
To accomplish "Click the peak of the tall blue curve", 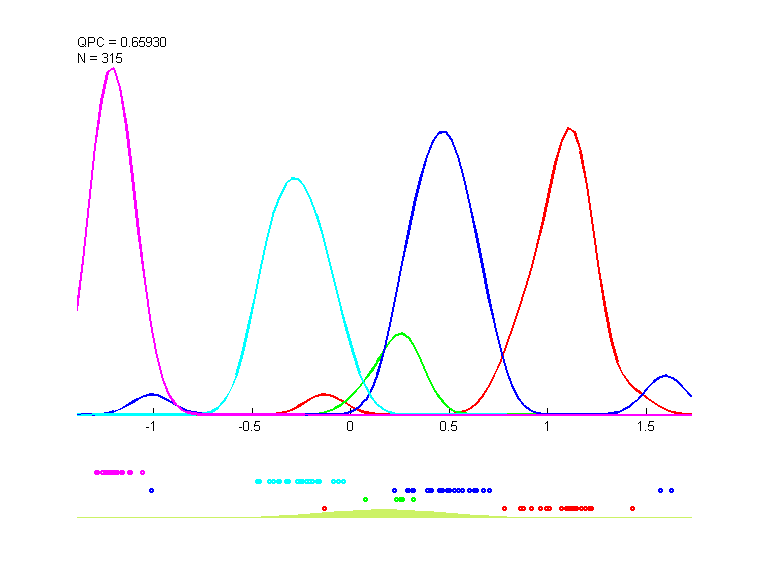I will 442,132.
